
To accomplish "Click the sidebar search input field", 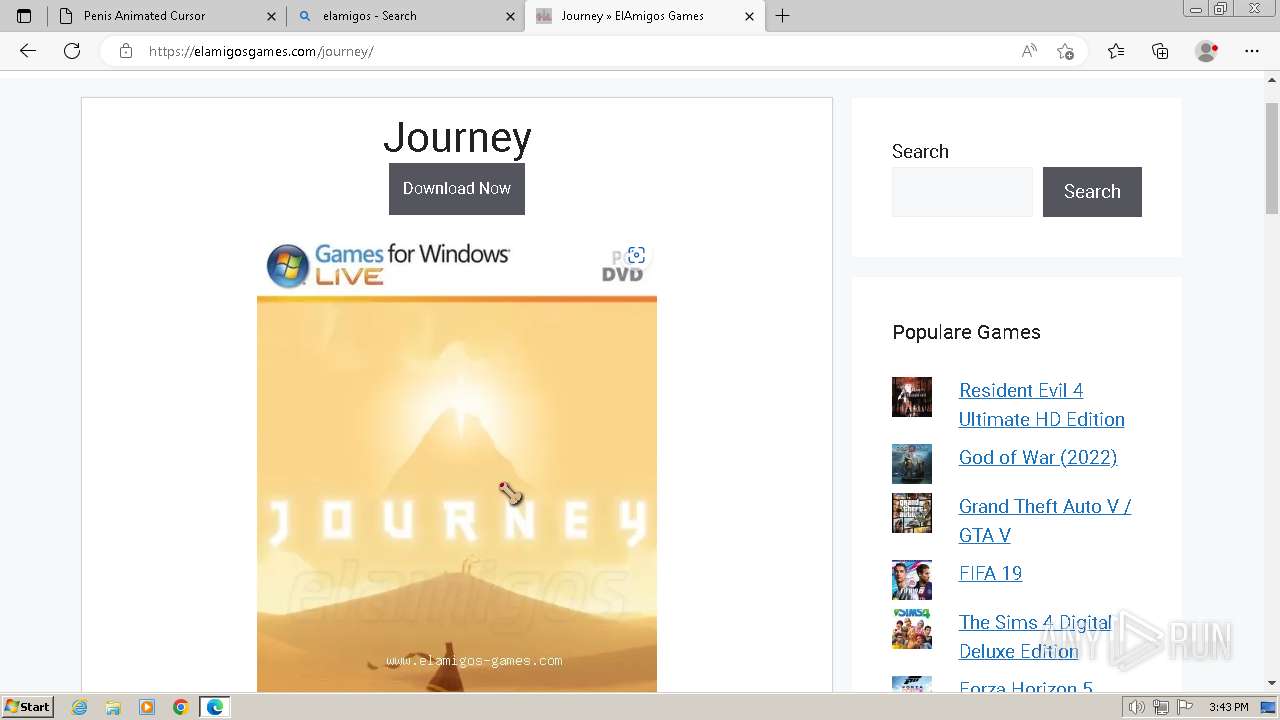I will (x=962, y=192).
